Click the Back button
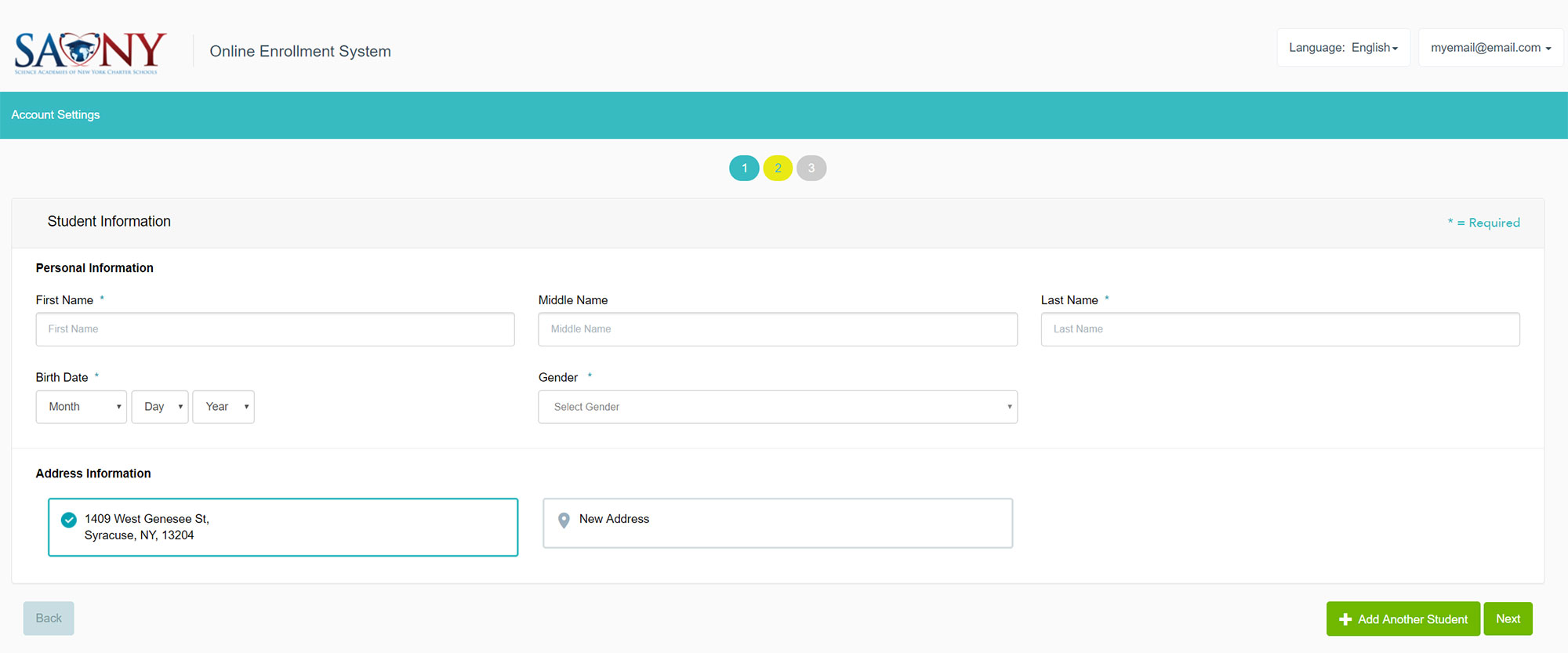 pos(49,619)
